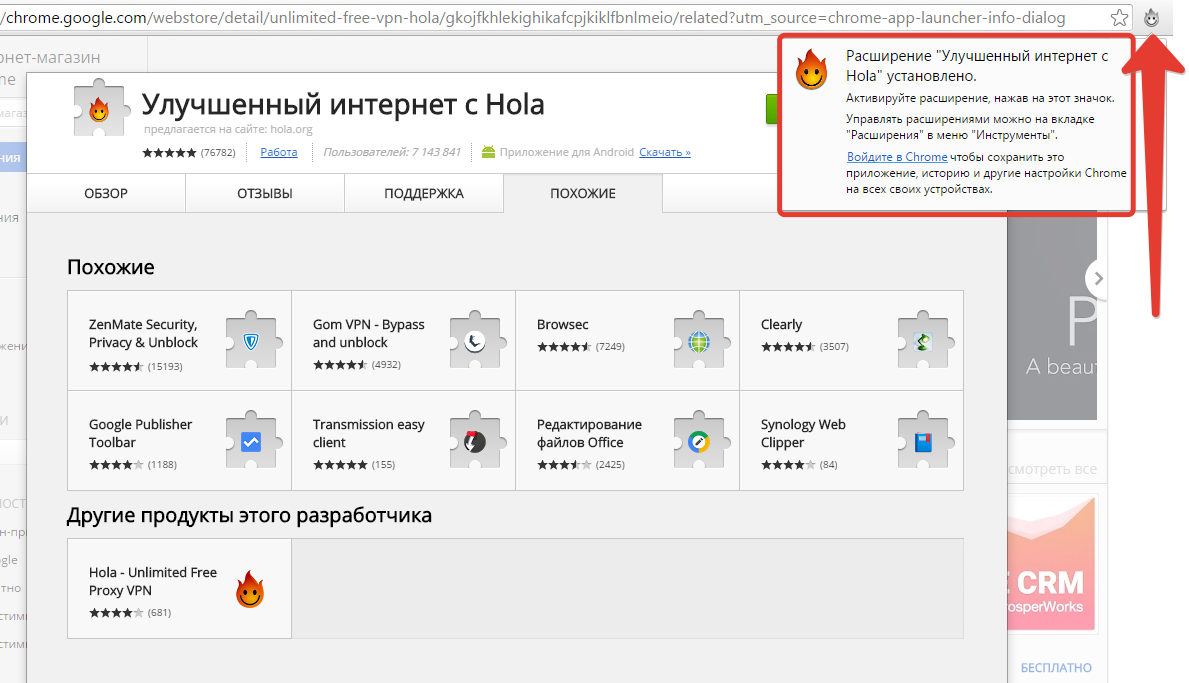This screenshot has height=683, width=1189.
Task: Click the Hola flame in install notification
Action: [811, 70]
